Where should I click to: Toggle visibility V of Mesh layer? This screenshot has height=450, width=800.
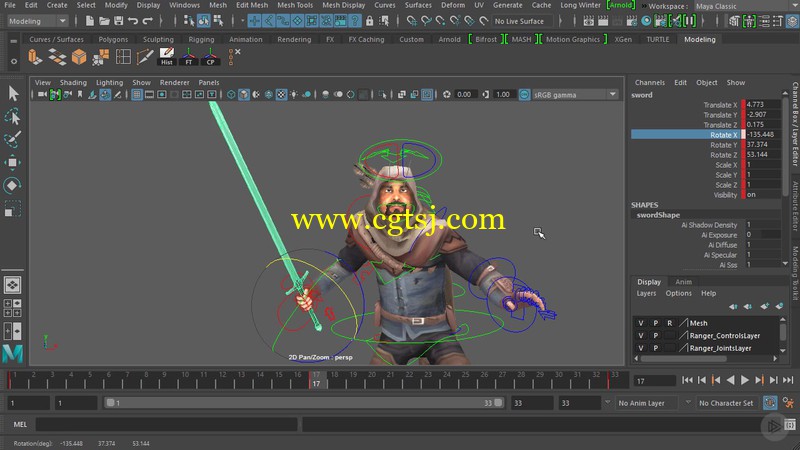coord(641,323)
